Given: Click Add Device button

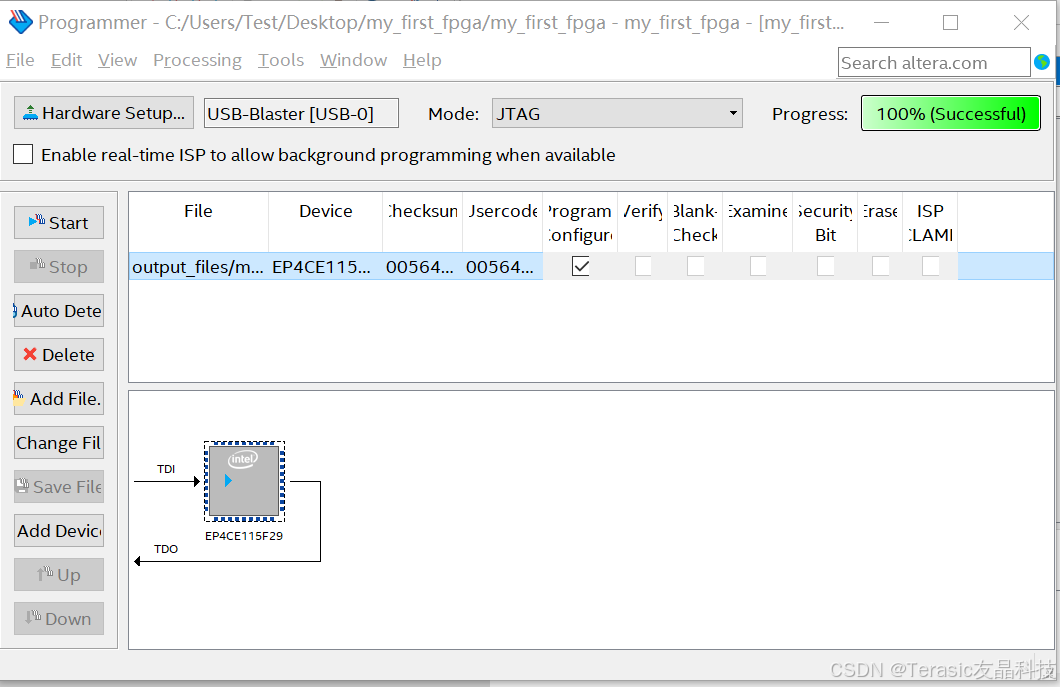Looking at the screenshot, I should 59,530.
